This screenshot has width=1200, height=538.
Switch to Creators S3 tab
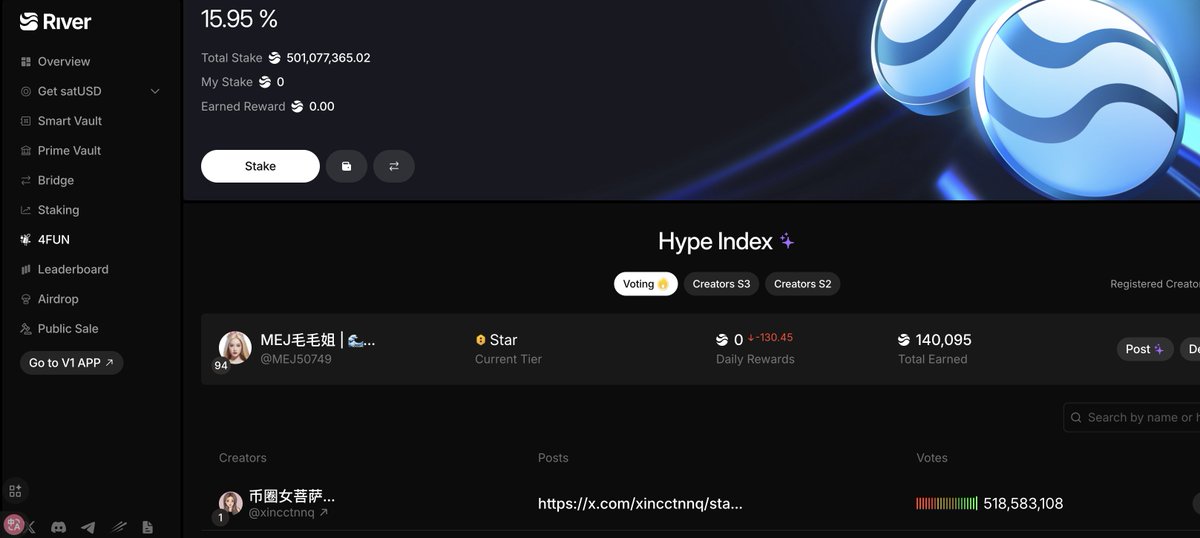[721, 284]
